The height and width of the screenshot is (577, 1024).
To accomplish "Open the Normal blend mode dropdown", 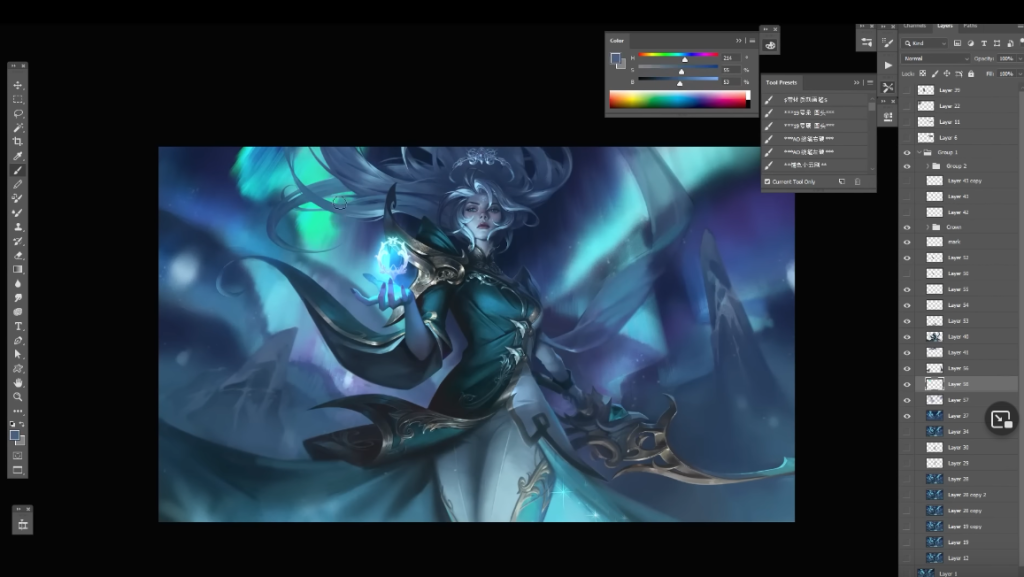I will [x=935, y=59].
